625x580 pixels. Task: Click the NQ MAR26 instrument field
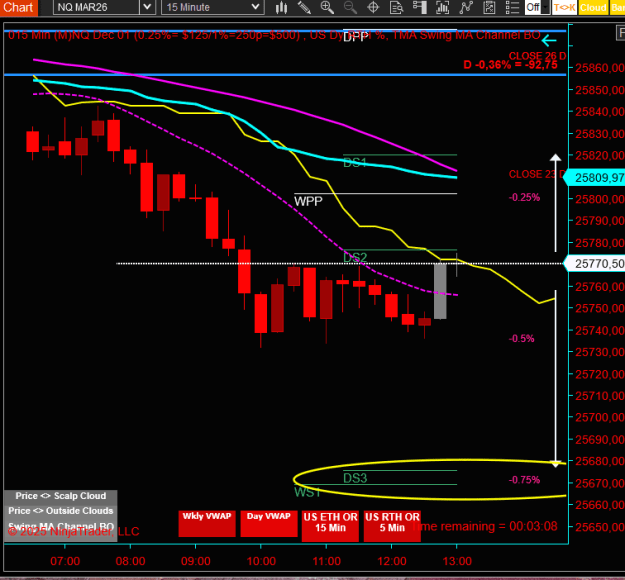tap(96, 7)
